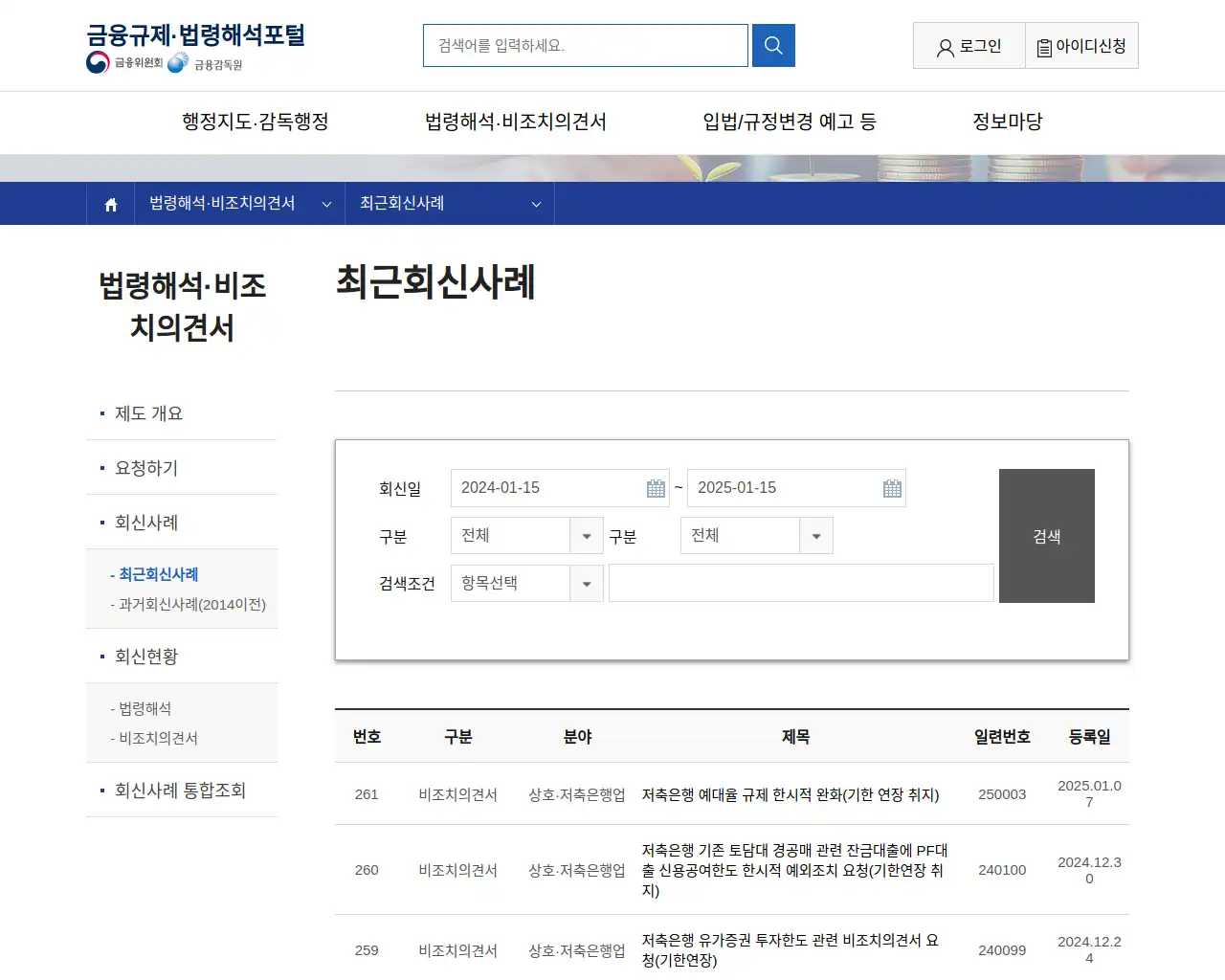Open 법령해석 sidebar sub-item
This screenshot has width=1225, height=980.
click(x=141, y=708)
